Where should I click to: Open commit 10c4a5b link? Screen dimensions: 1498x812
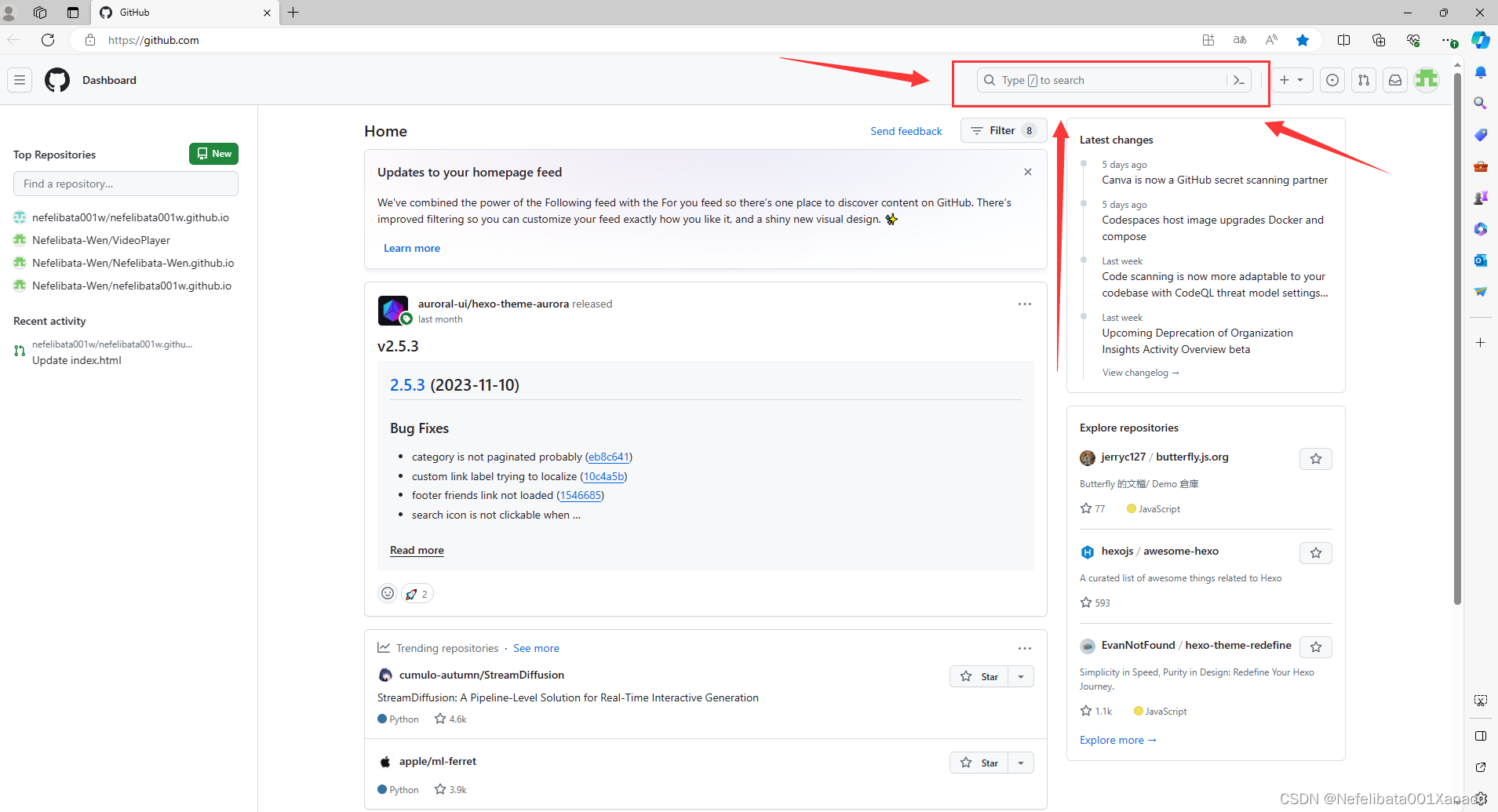(603, 476)
